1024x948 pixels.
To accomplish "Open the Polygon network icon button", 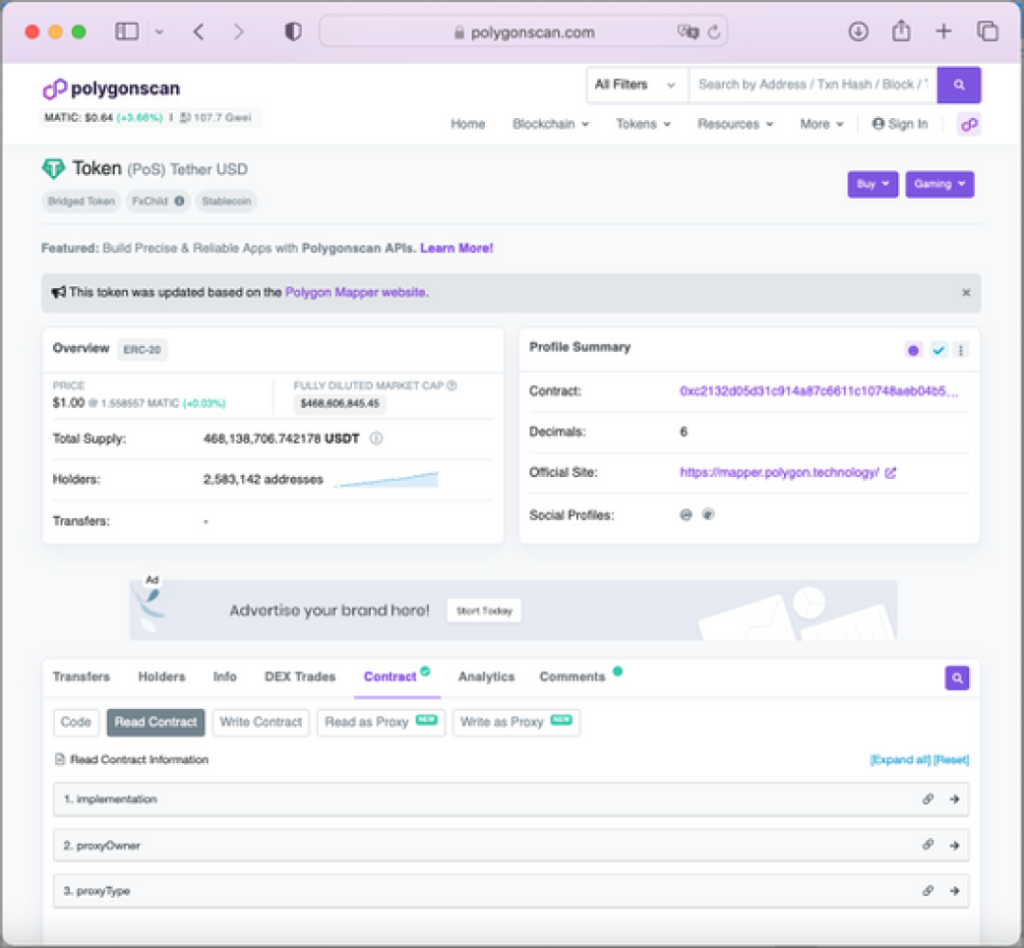I will [x=969, y=124].
